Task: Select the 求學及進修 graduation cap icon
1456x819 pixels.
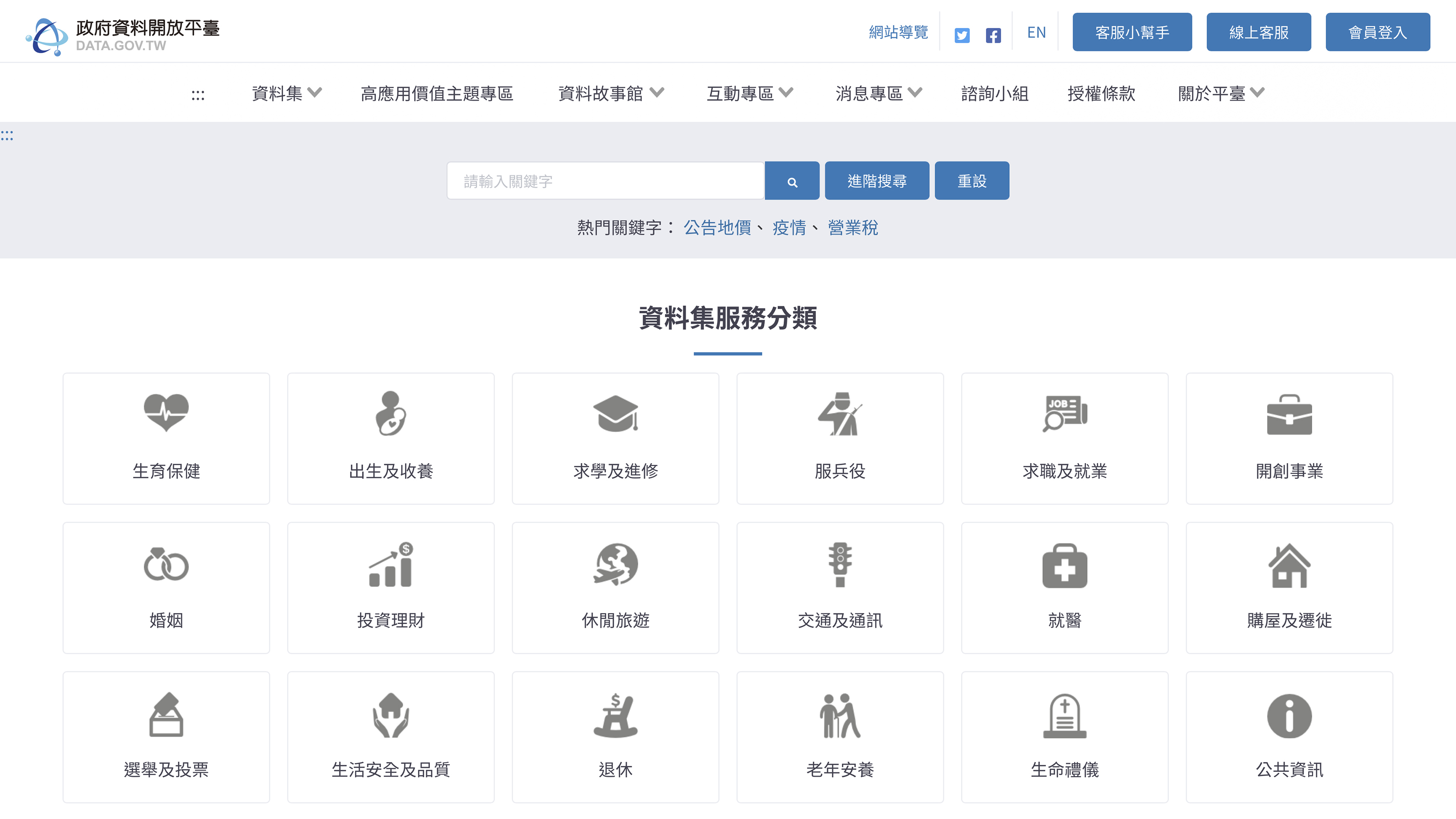Action: click(615, 413)
